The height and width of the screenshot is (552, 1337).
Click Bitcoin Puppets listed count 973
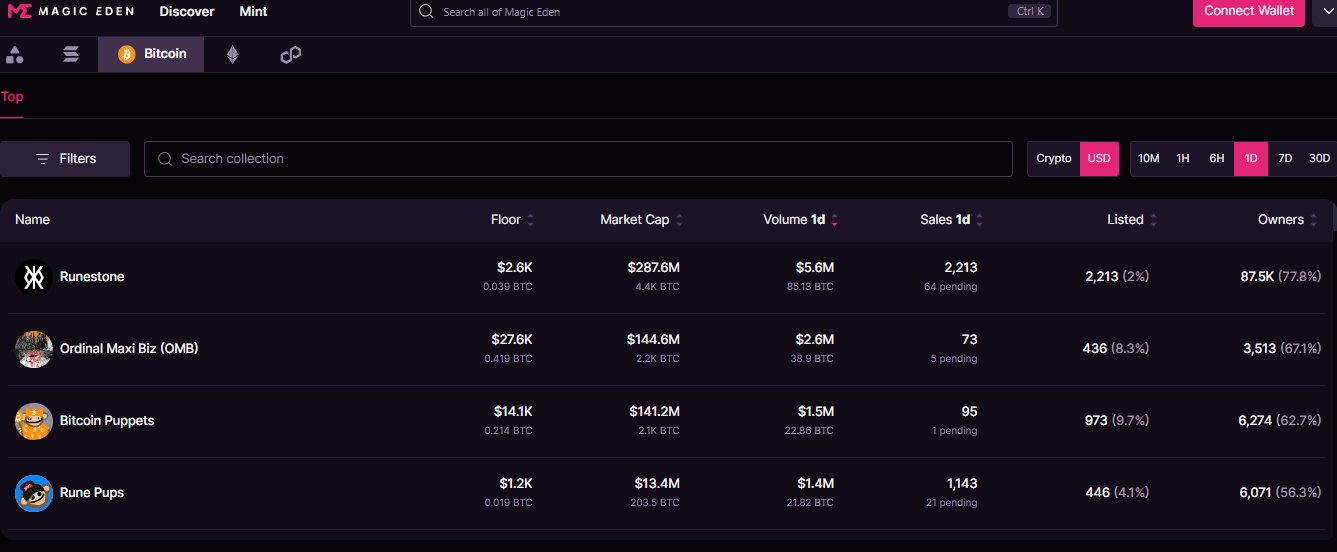click(1096, 421)
